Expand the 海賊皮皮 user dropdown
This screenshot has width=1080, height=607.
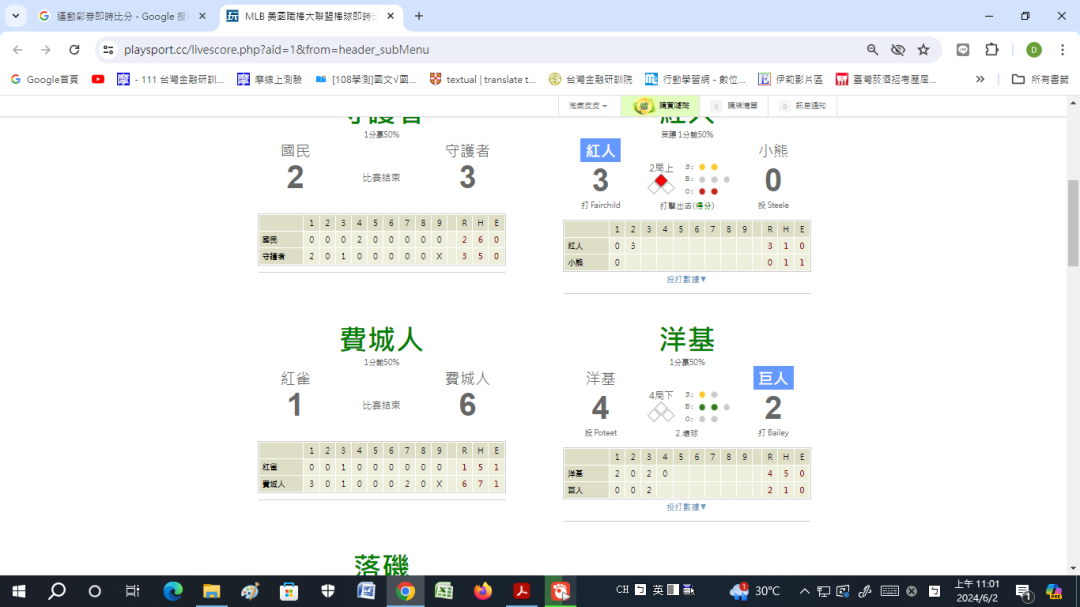tap(588, 106)
